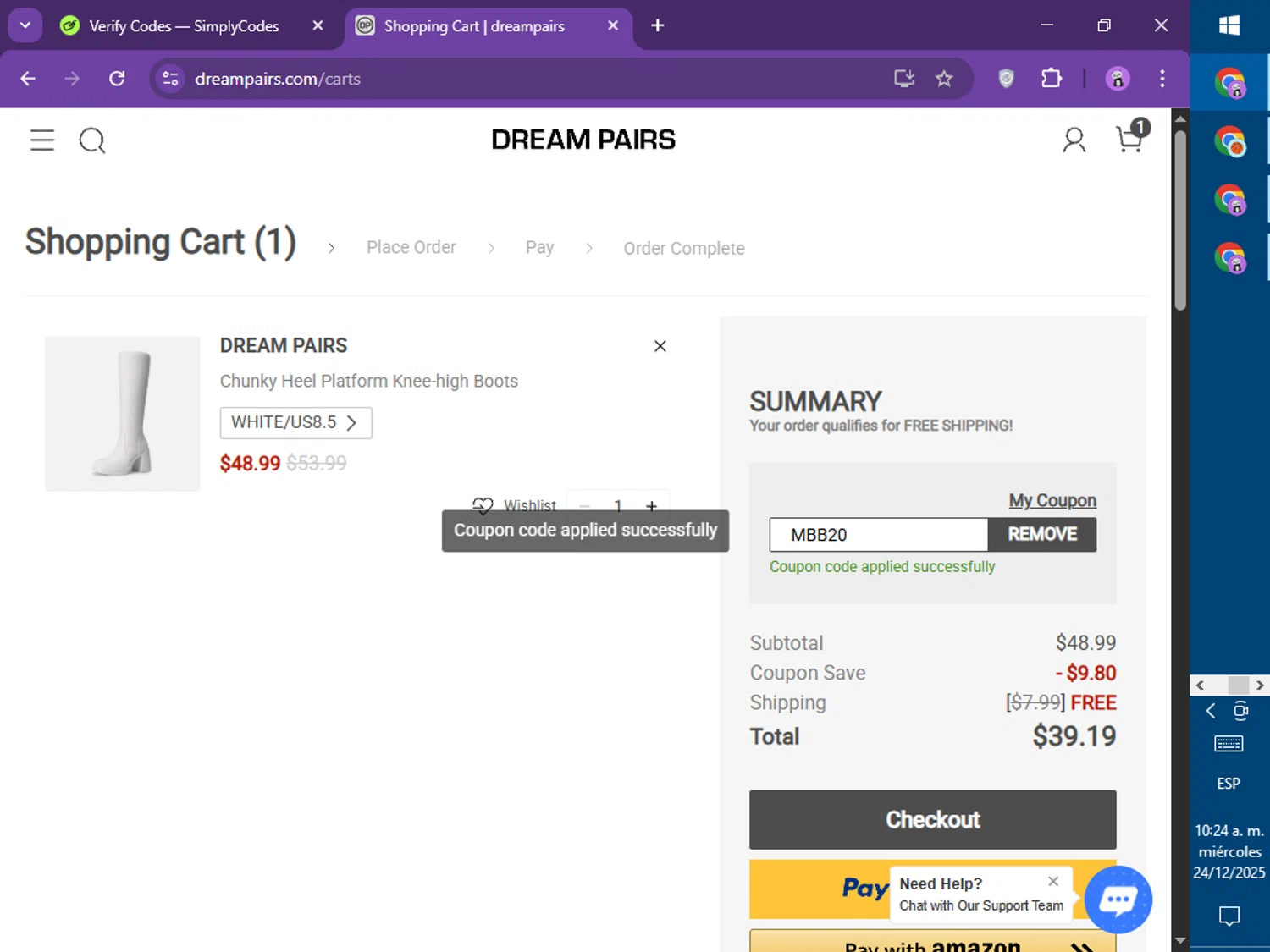Open the WHITE/US8.5 variant selector
This screenshot has width=1270, height=952.
[x=295, y=422]
